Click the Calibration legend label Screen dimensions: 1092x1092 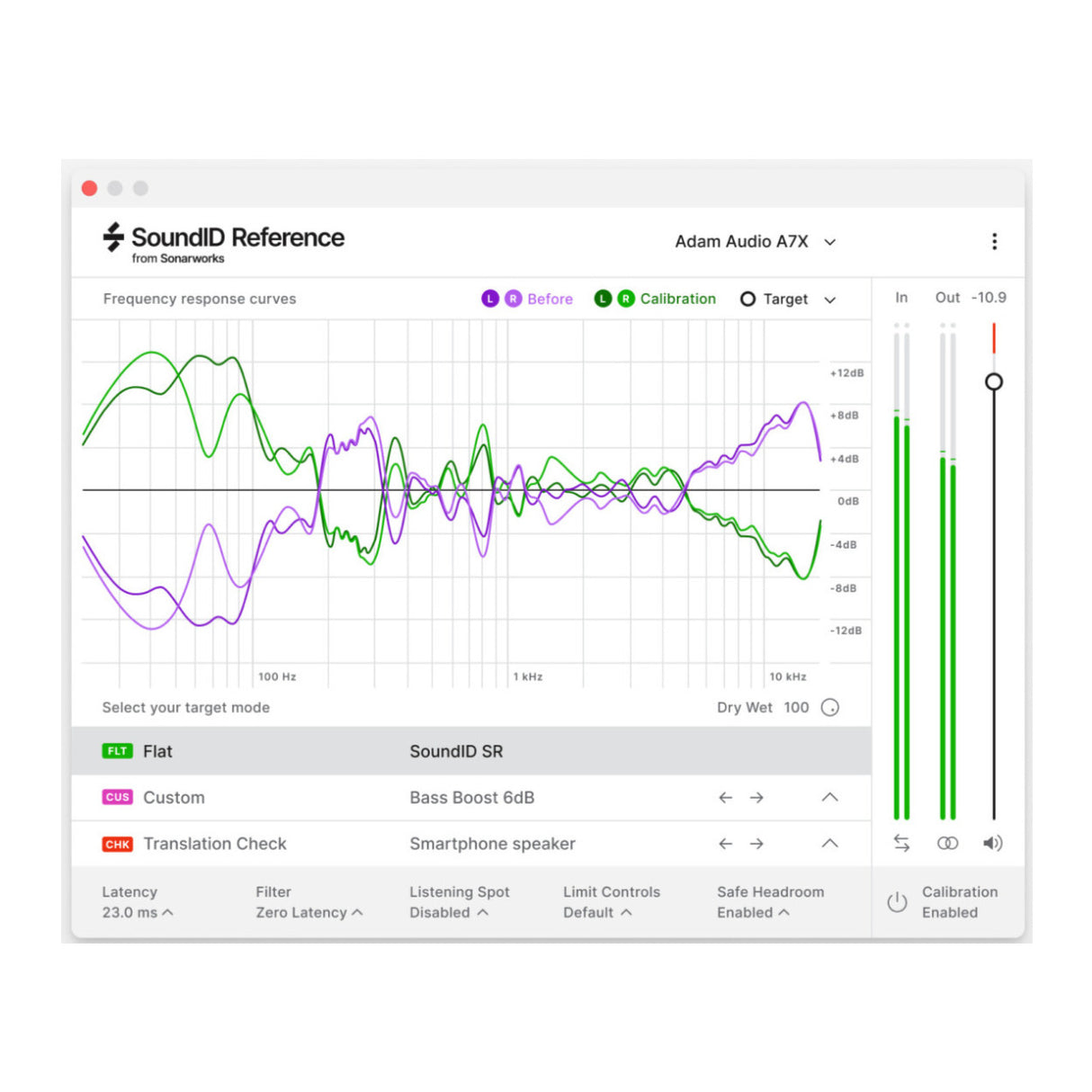678,299
